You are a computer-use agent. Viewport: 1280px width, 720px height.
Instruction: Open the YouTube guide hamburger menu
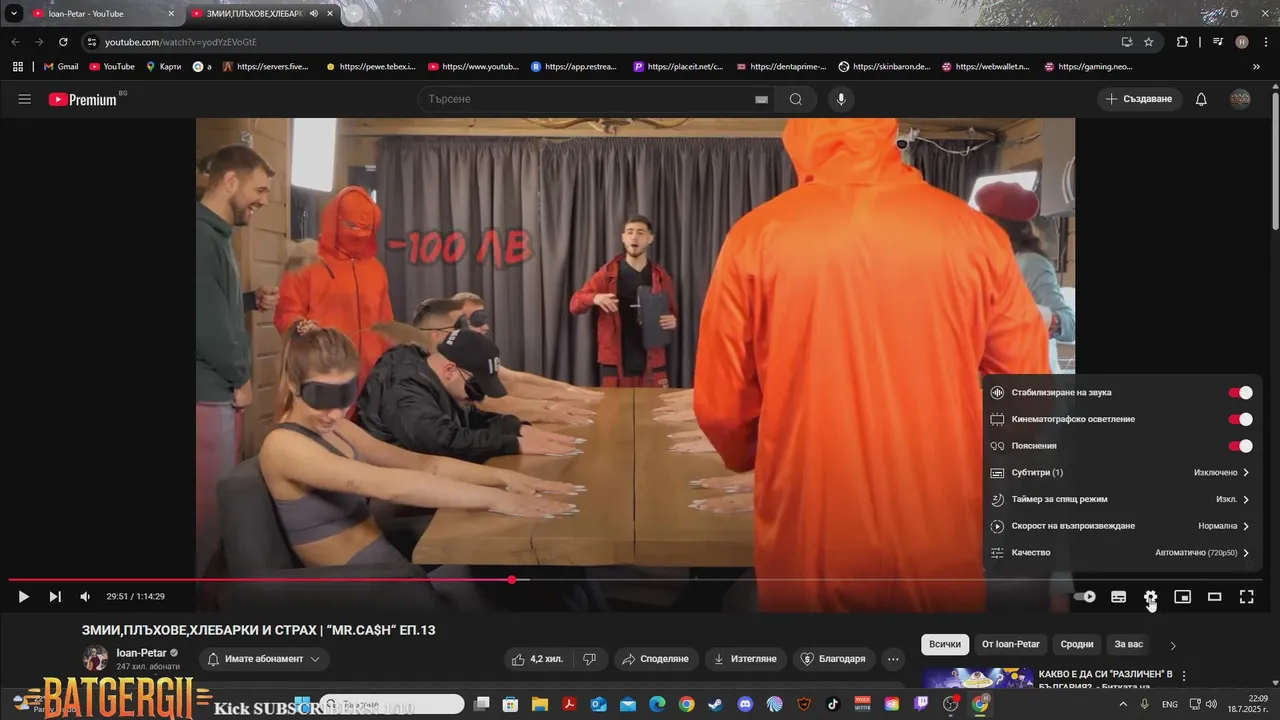click(x=25, y=99)
